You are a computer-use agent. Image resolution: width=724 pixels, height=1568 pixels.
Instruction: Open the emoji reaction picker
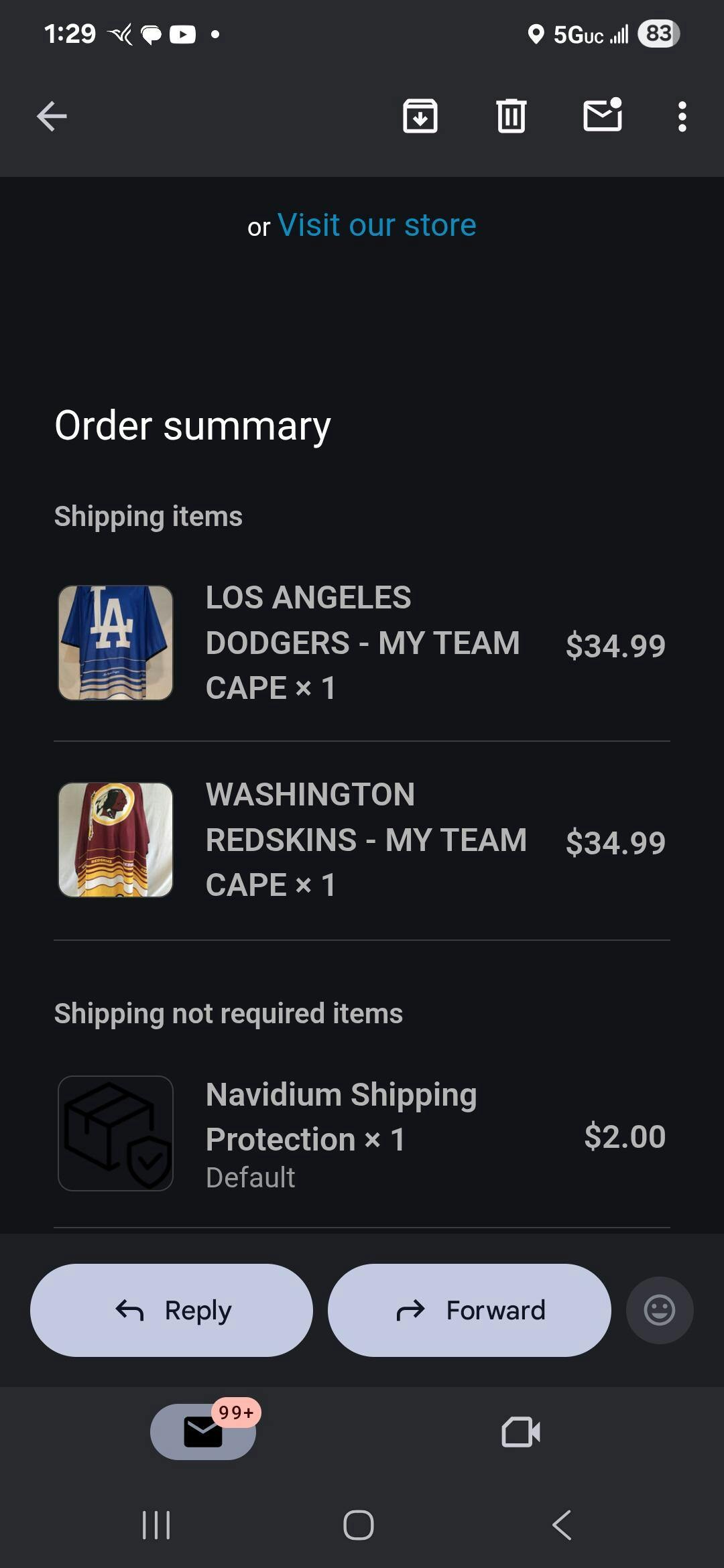coord(659,1310)
